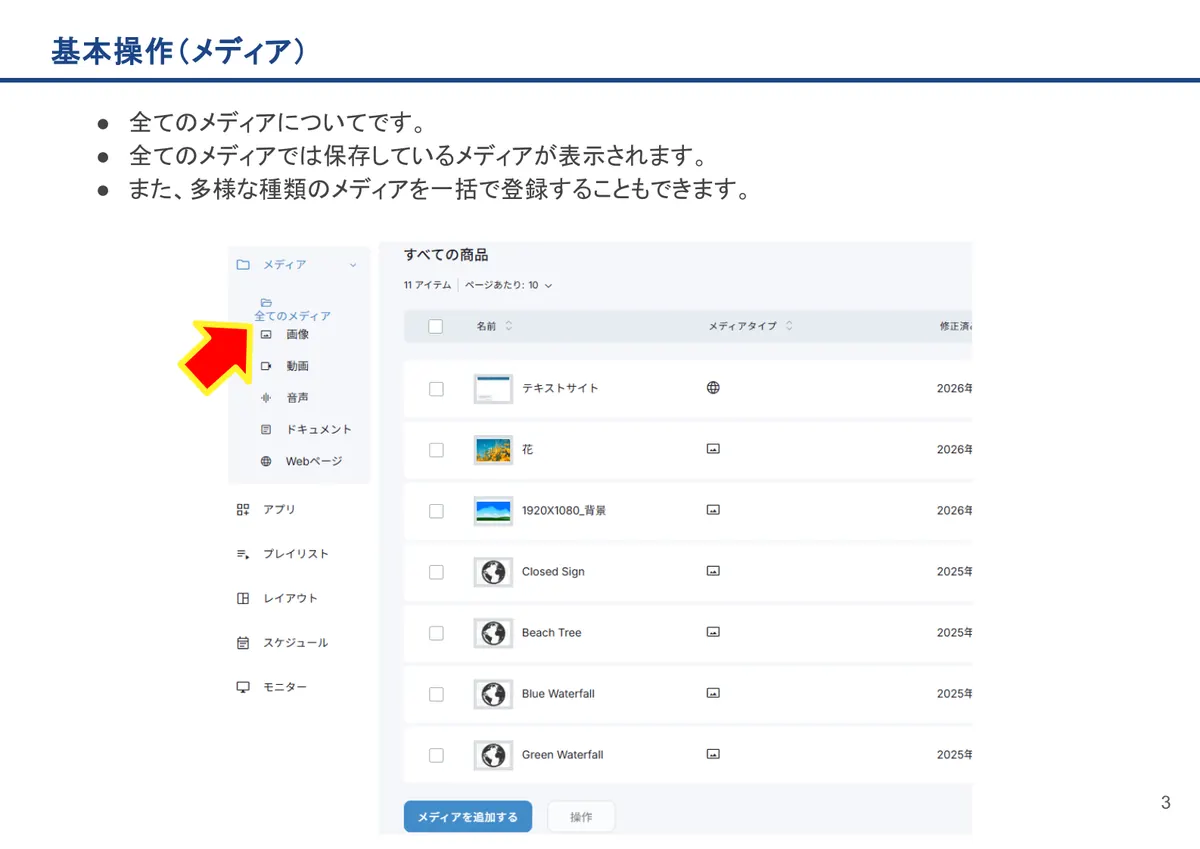Open the Beach Tree globe thumbnail
1200x849 pixels.
[493, 633]
